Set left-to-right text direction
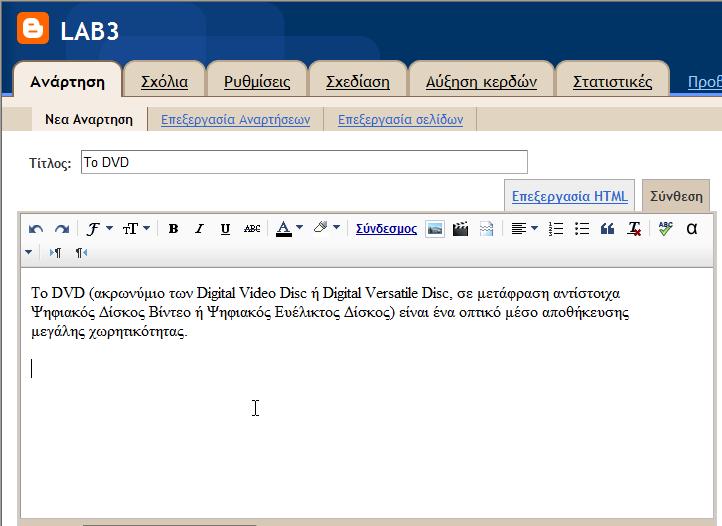The height and width of the screenshot is (526, 722). (x=55, y=252)
